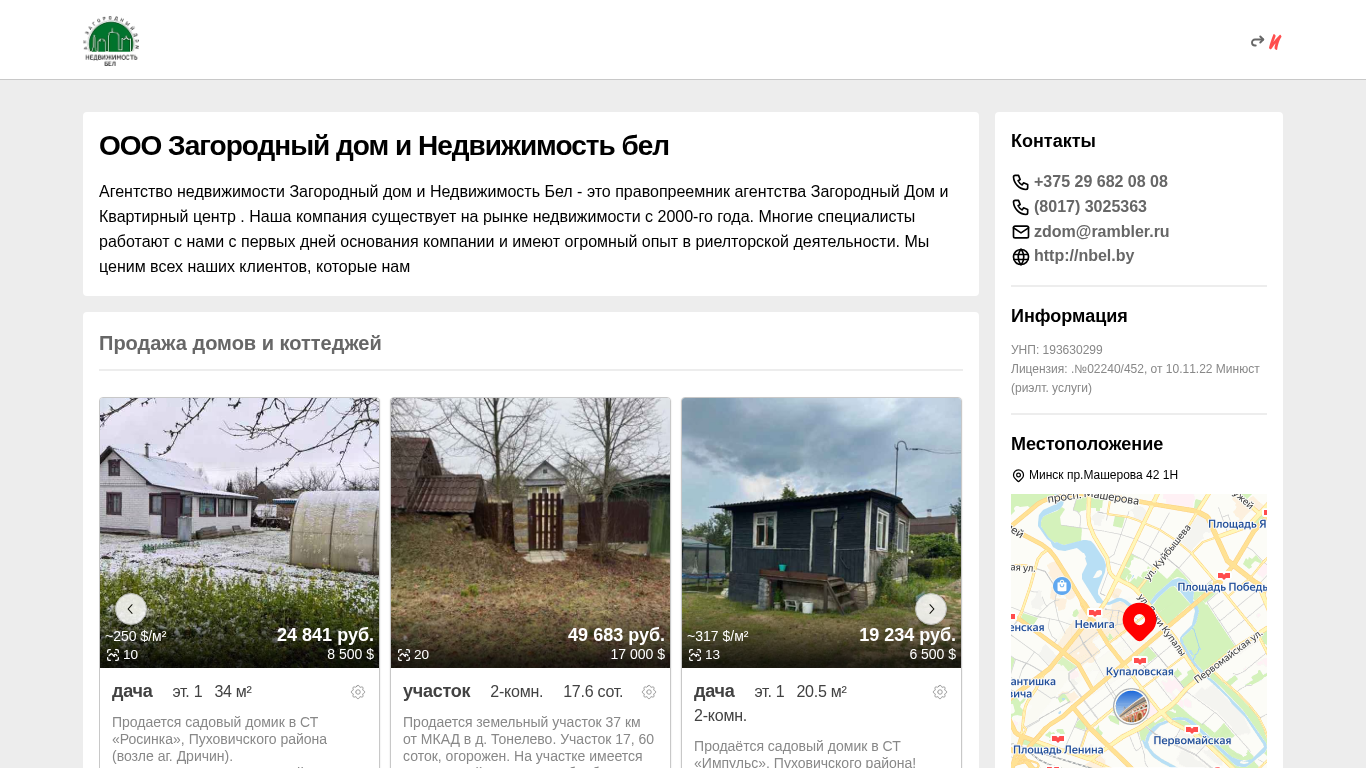Click the Недвижимость Бел logo

point(111,41)
